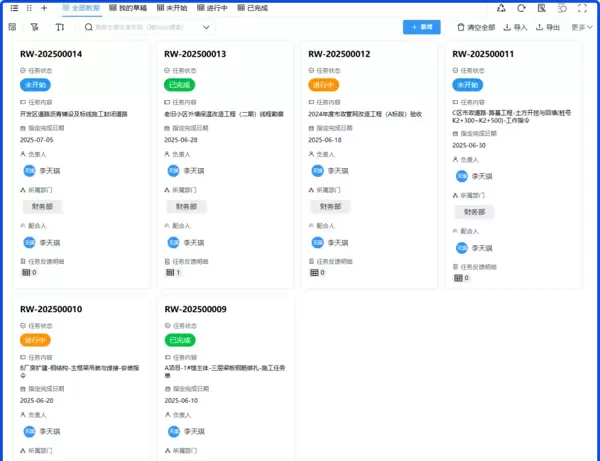Click the text sort icon in toolbar

[60, 28]
